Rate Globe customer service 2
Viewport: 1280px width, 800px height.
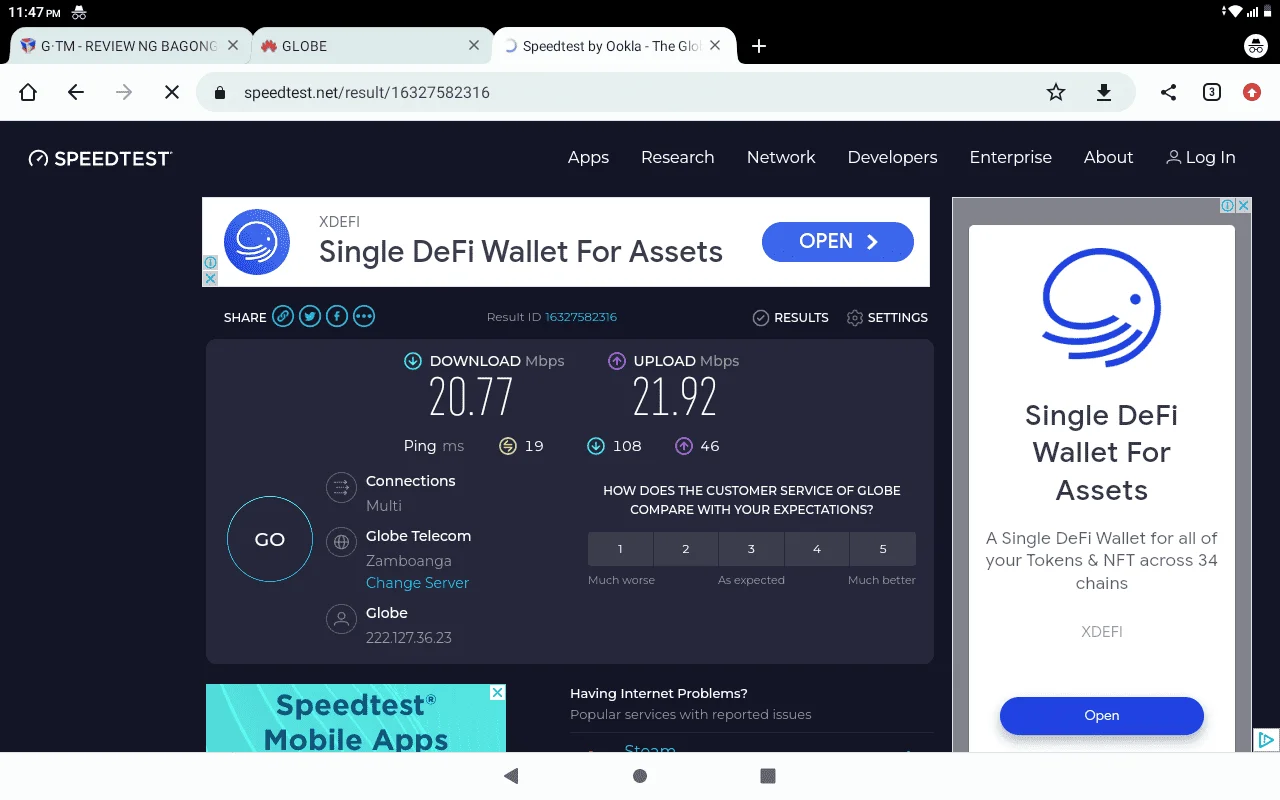(686, 549)
